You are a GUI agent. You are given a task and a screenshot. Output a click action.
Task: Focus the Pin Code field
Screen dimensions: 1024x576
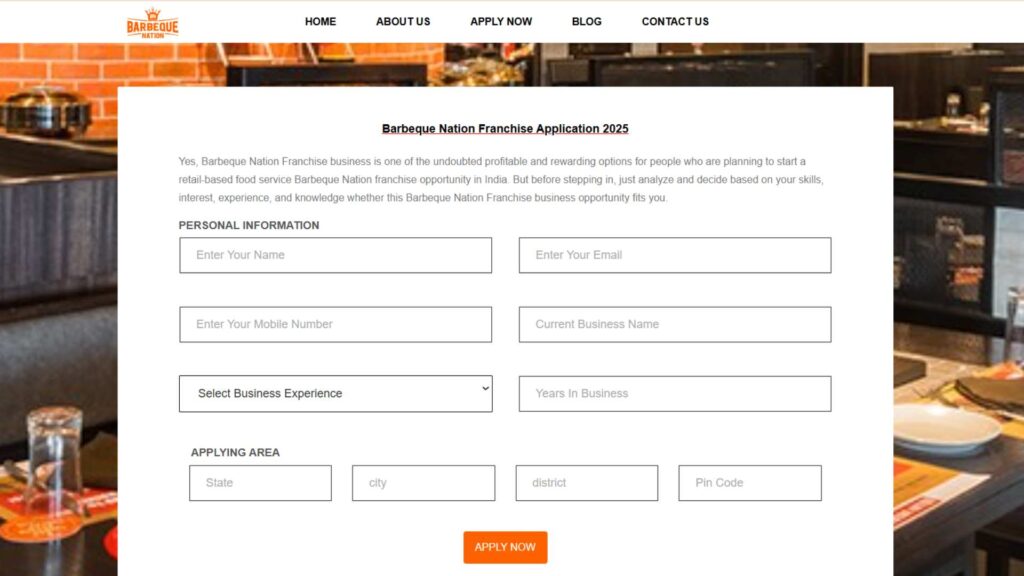point(749,483)
